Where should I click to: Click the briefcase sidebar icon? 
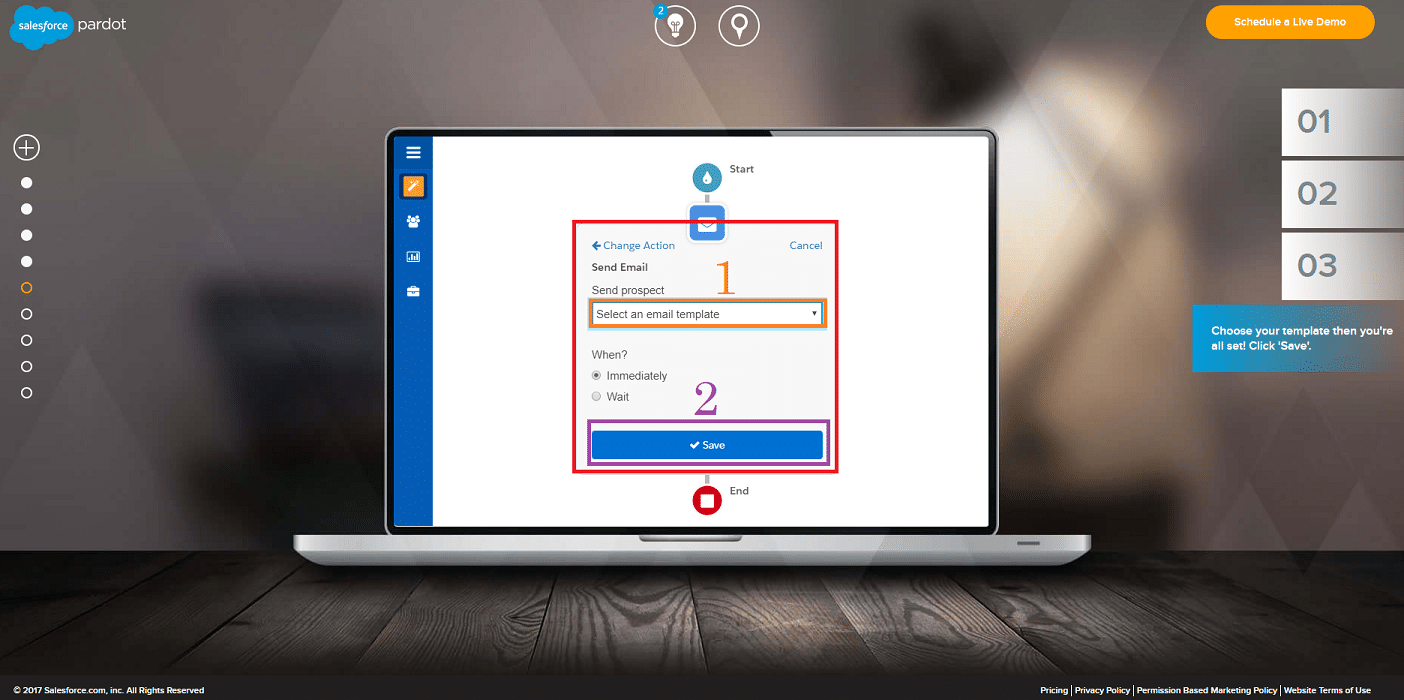click(413, 292)
